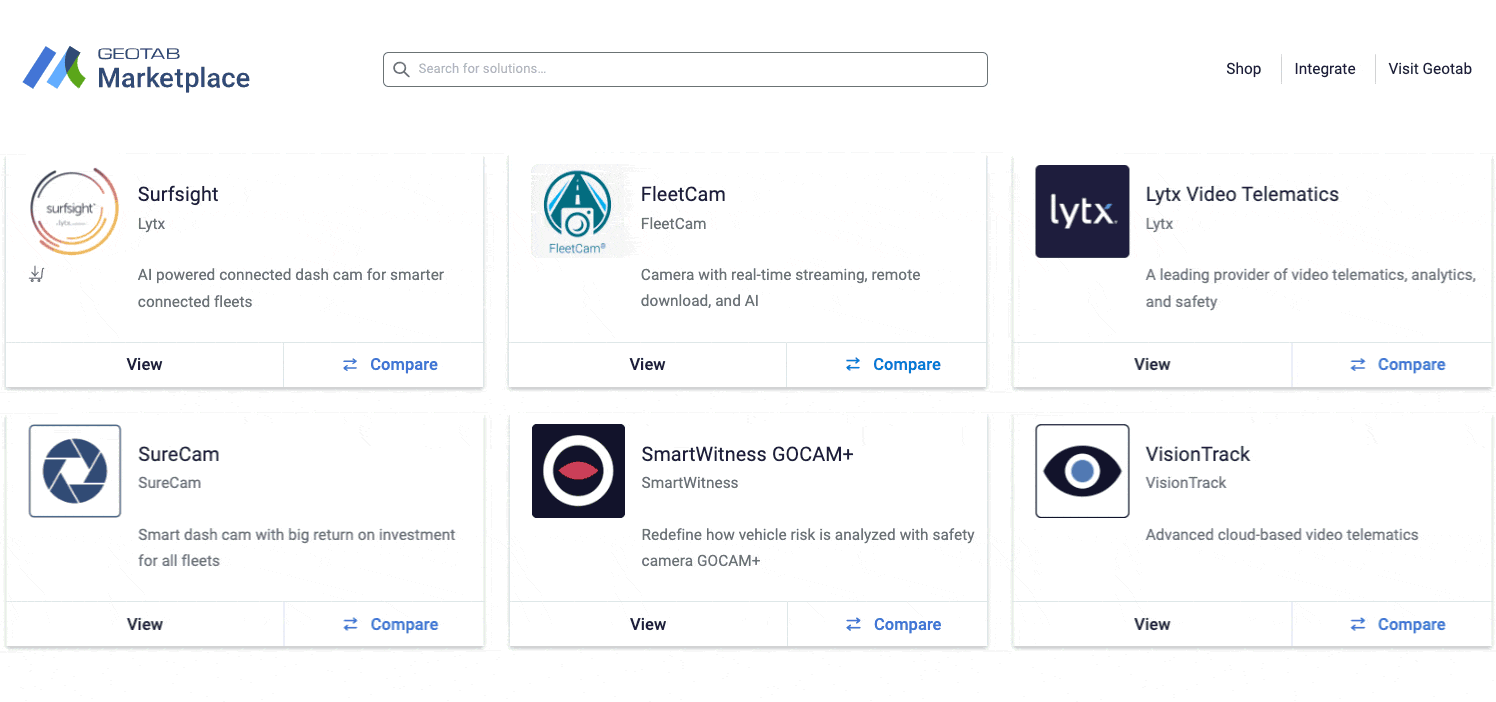Click the search magnifier icon
The width and height of the screenshot is (1496, 702).
click(401, 69)
